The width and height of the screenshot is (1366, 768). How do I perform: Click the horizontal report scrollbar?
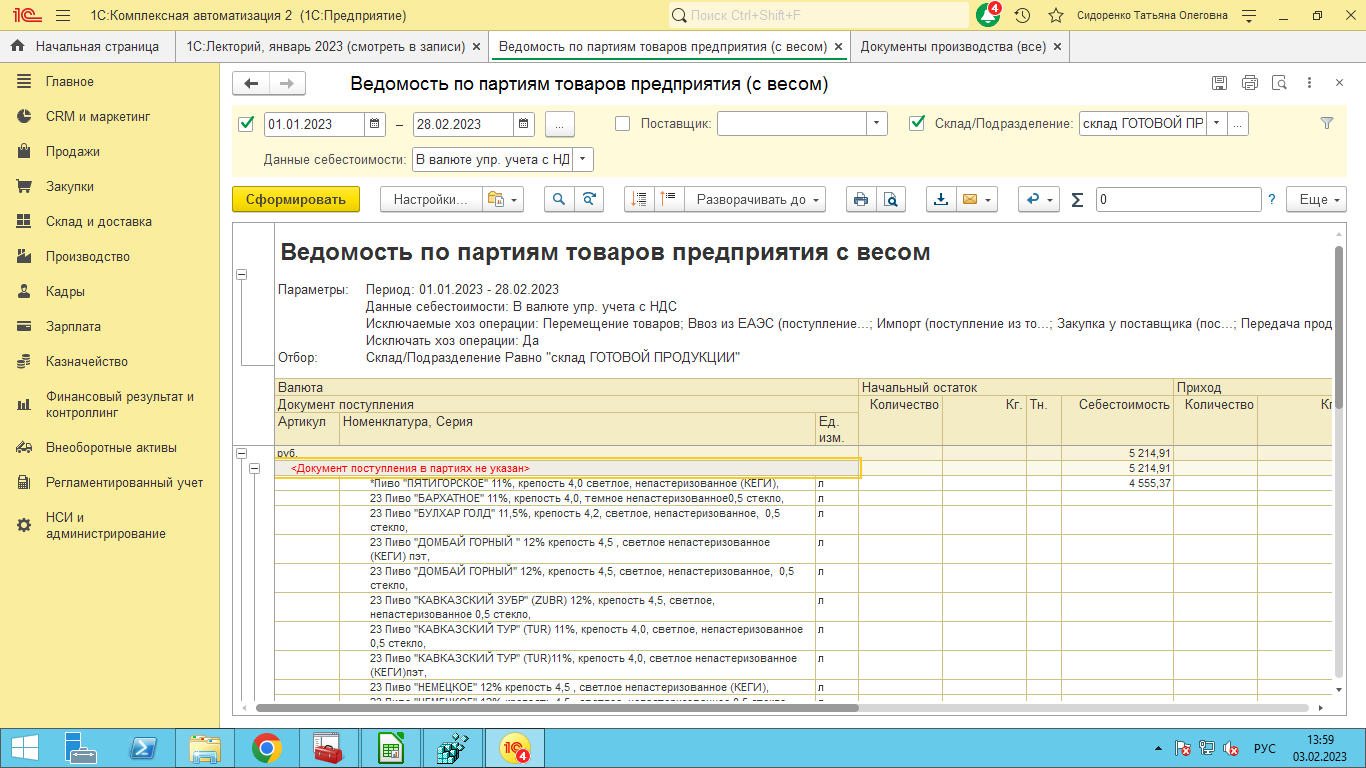[x=557, y=707]
